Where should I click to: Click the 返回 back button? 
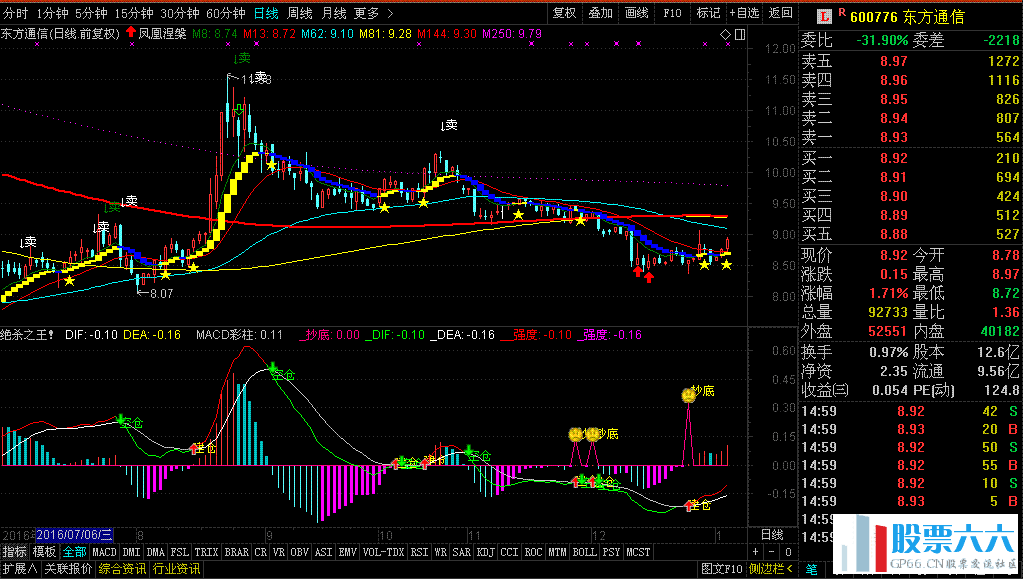click(780, 13)
